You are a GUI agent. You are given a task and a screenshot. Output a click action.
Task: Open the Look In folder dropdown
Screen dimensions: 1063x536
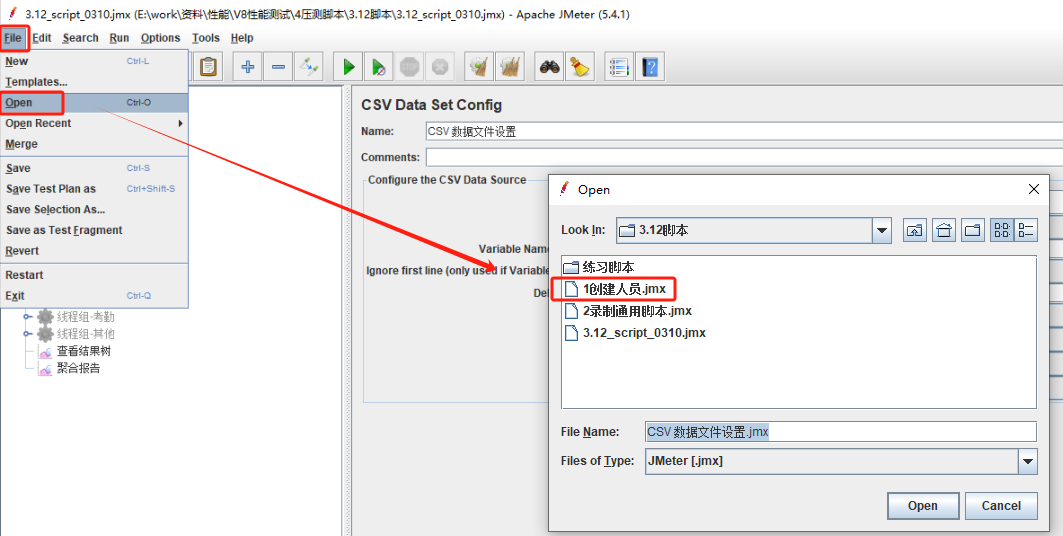pyautogui.click(x=881, y=231)
